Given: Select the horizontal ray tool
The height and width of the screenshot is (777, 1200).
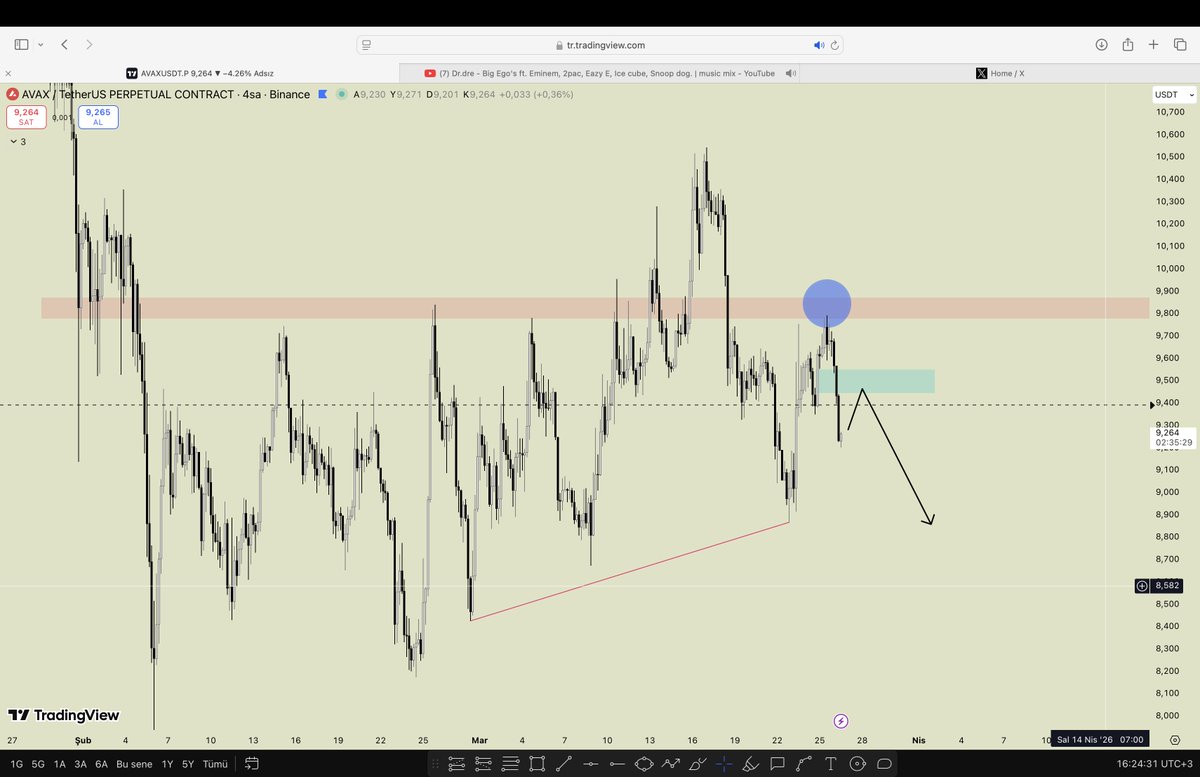Looking at the screenshot, I should (617, 764).
